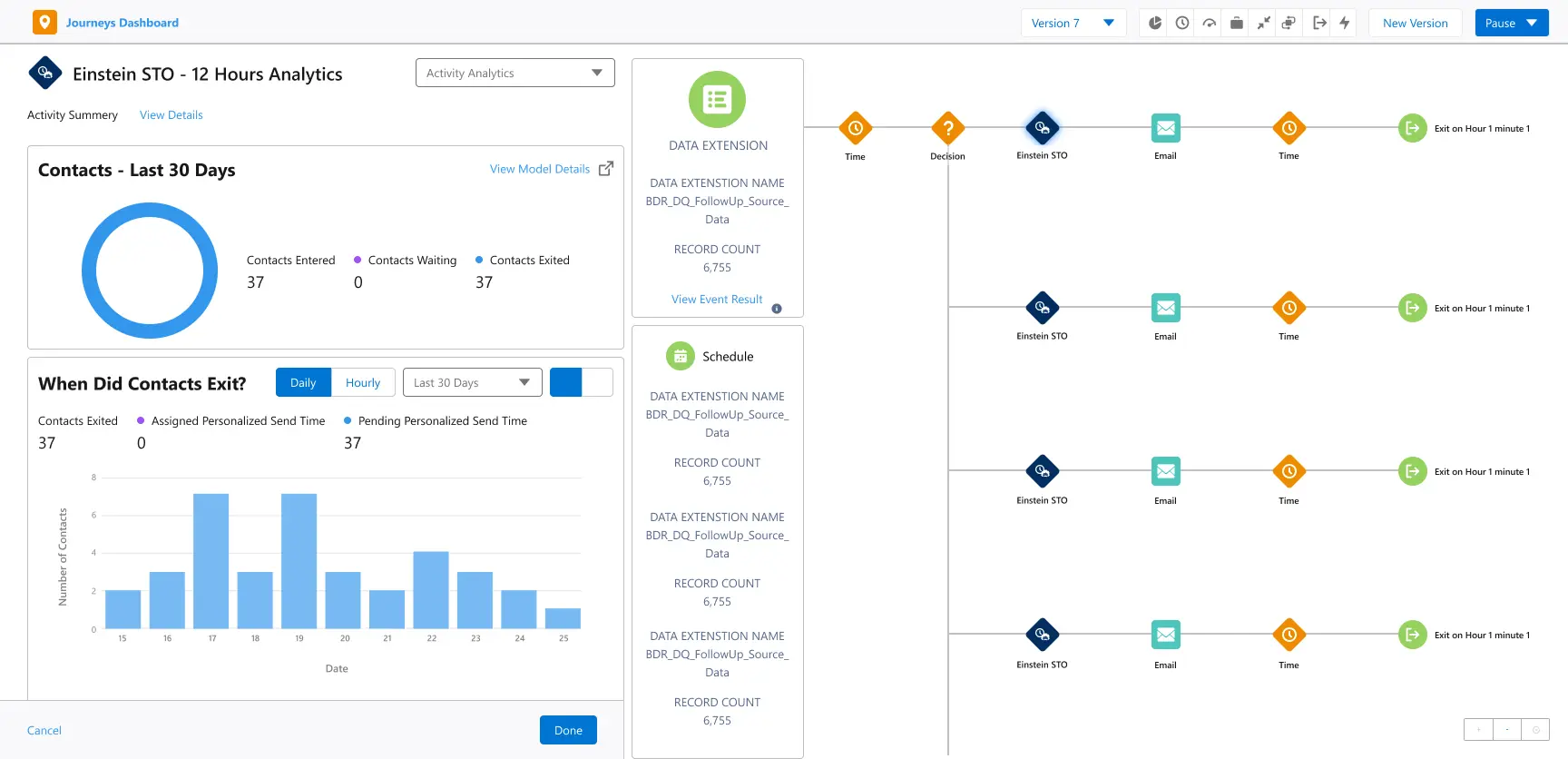Screen dimensions: 1568x759
Task: Select Einstein STO node on the third branch
Action: 1043,471
